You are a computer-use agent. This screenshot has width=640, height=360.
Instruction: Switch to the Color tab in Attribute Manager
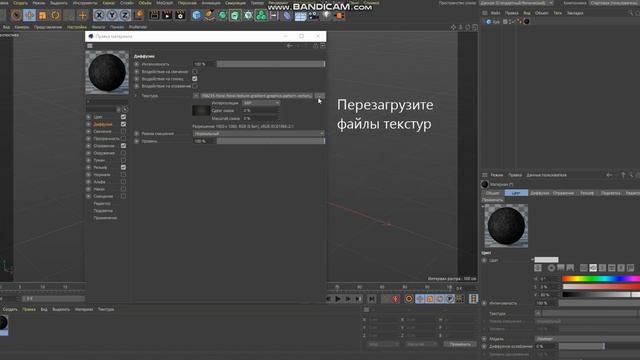516,193
